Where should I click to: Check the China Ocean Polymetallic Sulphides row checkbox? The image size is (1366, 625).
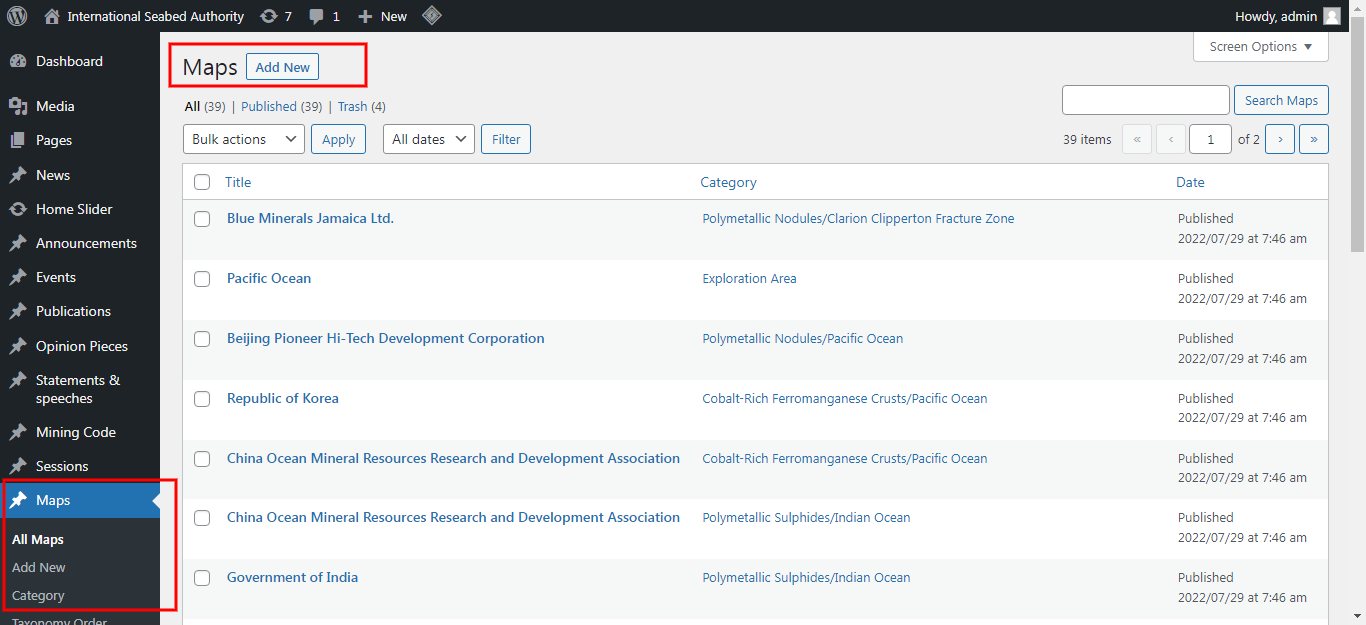point(202,518)
